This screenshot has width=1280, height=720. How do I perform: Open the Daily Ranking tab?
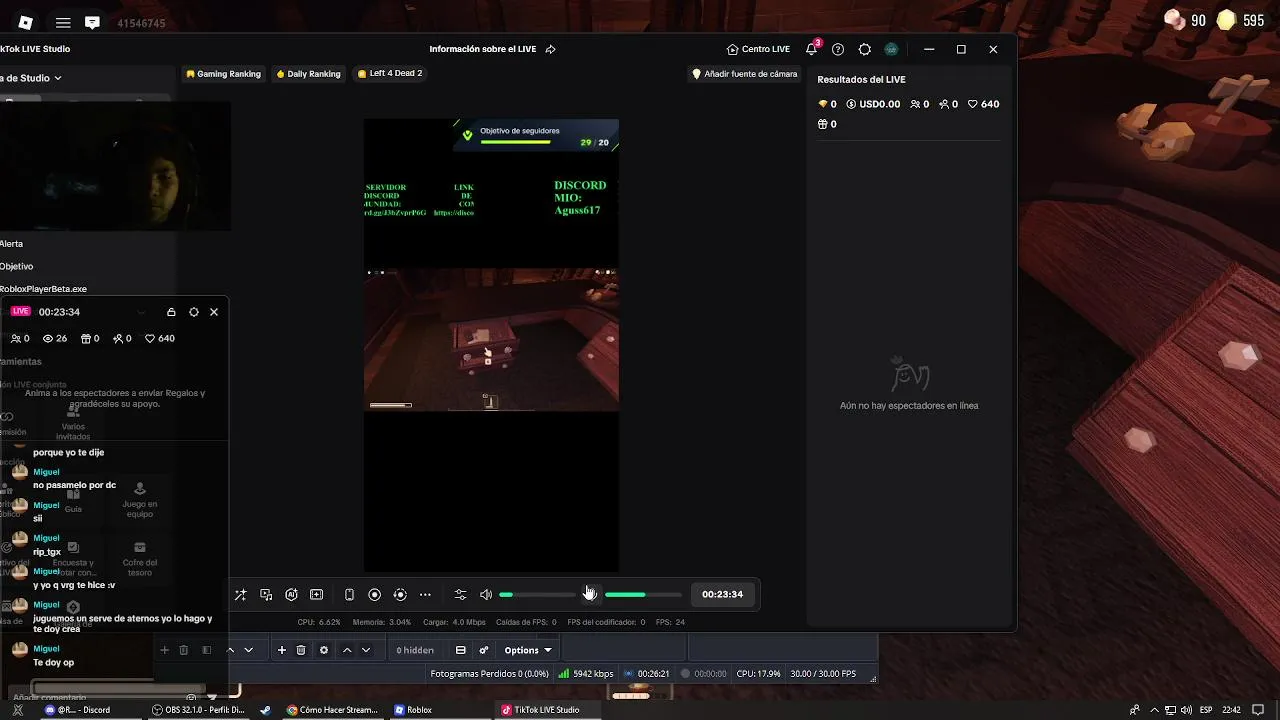tap(308, 74)
